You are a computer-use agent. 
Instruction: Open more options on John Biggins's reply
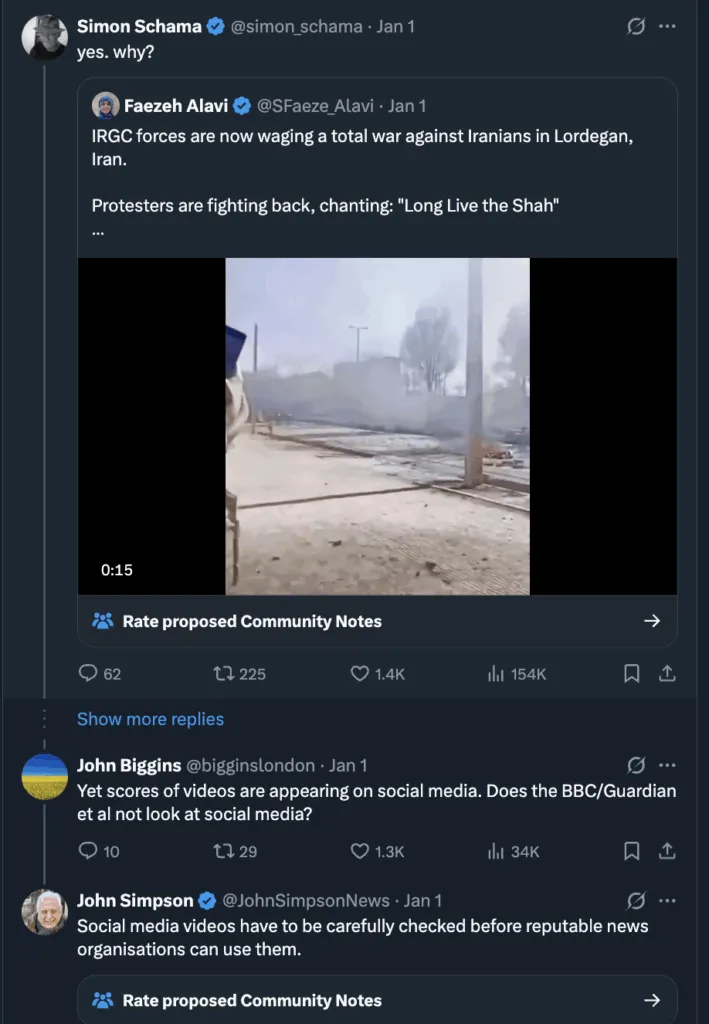[667, 765]
